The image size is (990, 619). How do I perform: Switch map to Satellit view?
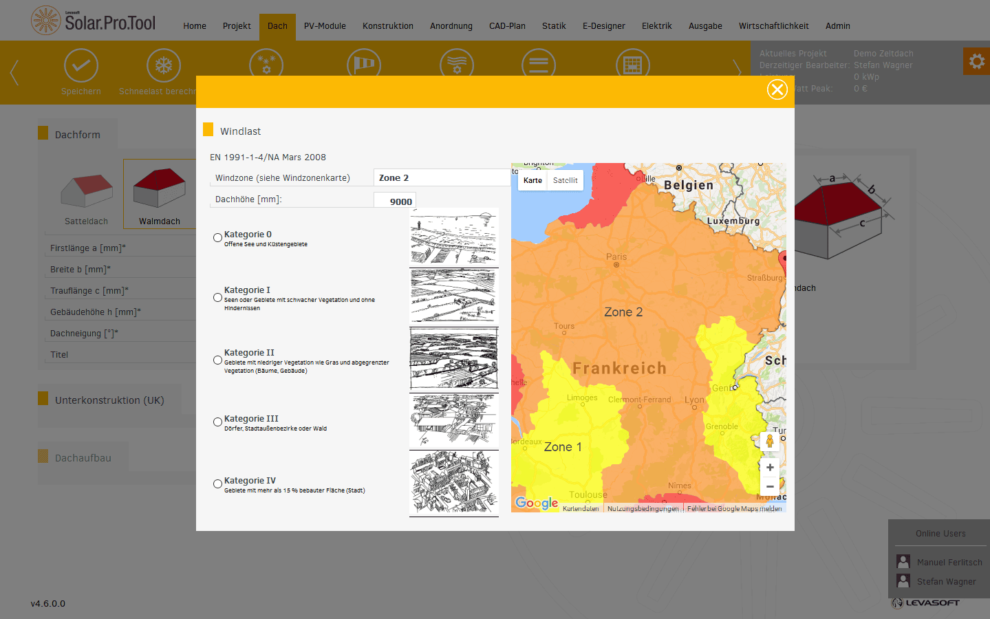(x=565, y=181)
